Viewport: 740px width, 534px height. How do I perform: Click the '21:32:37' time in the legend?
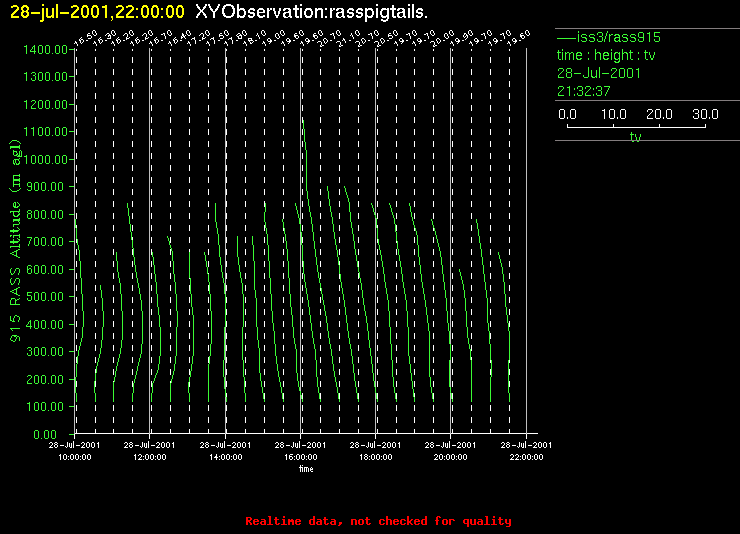[584, 91]
